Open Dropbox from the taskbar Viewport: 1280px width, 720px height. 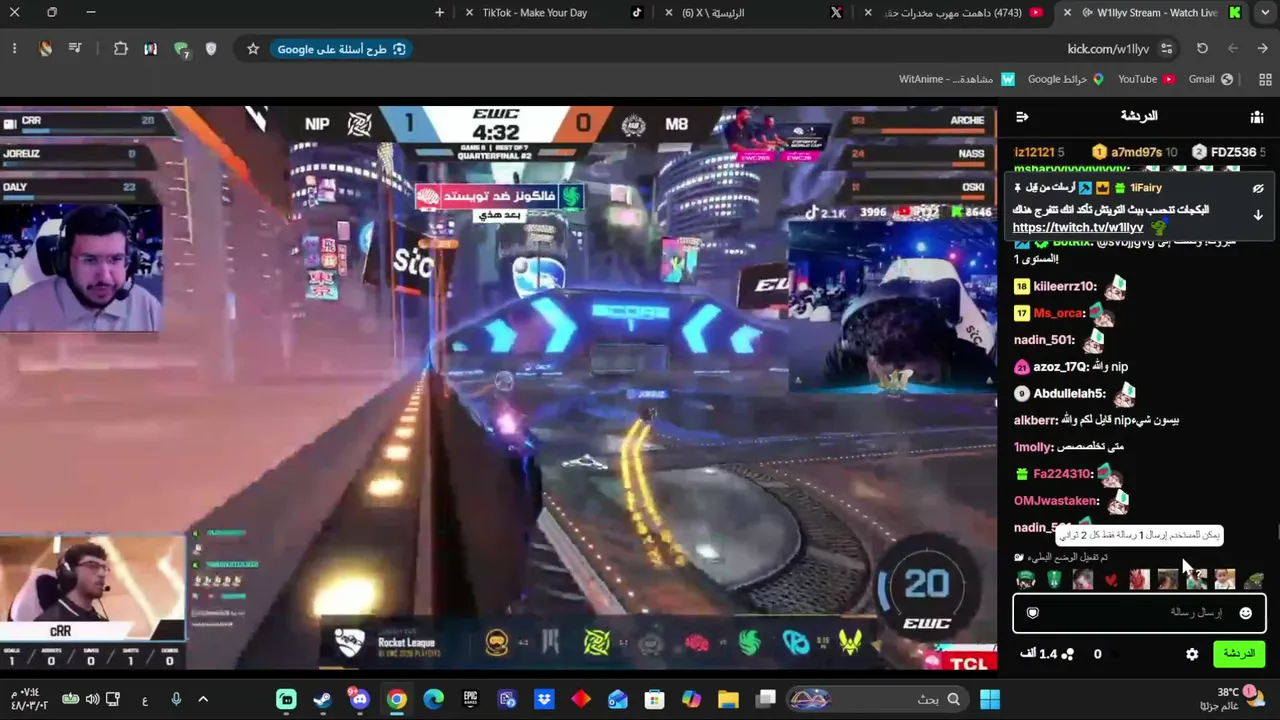544,699
